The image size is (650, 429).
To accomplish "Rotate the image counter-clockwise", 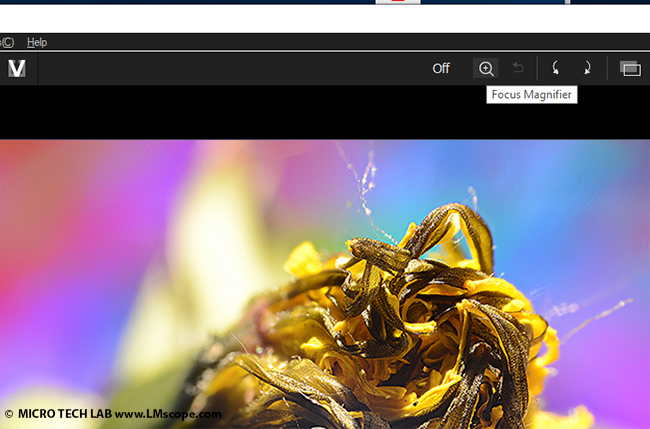I will [555, 68].
